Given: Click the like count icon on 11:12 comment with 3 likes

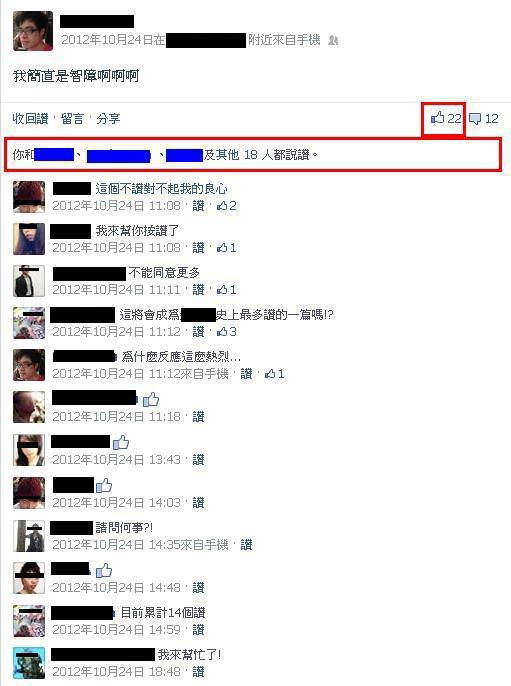Looking at the screenshot, I should click(x=227, y=332).
